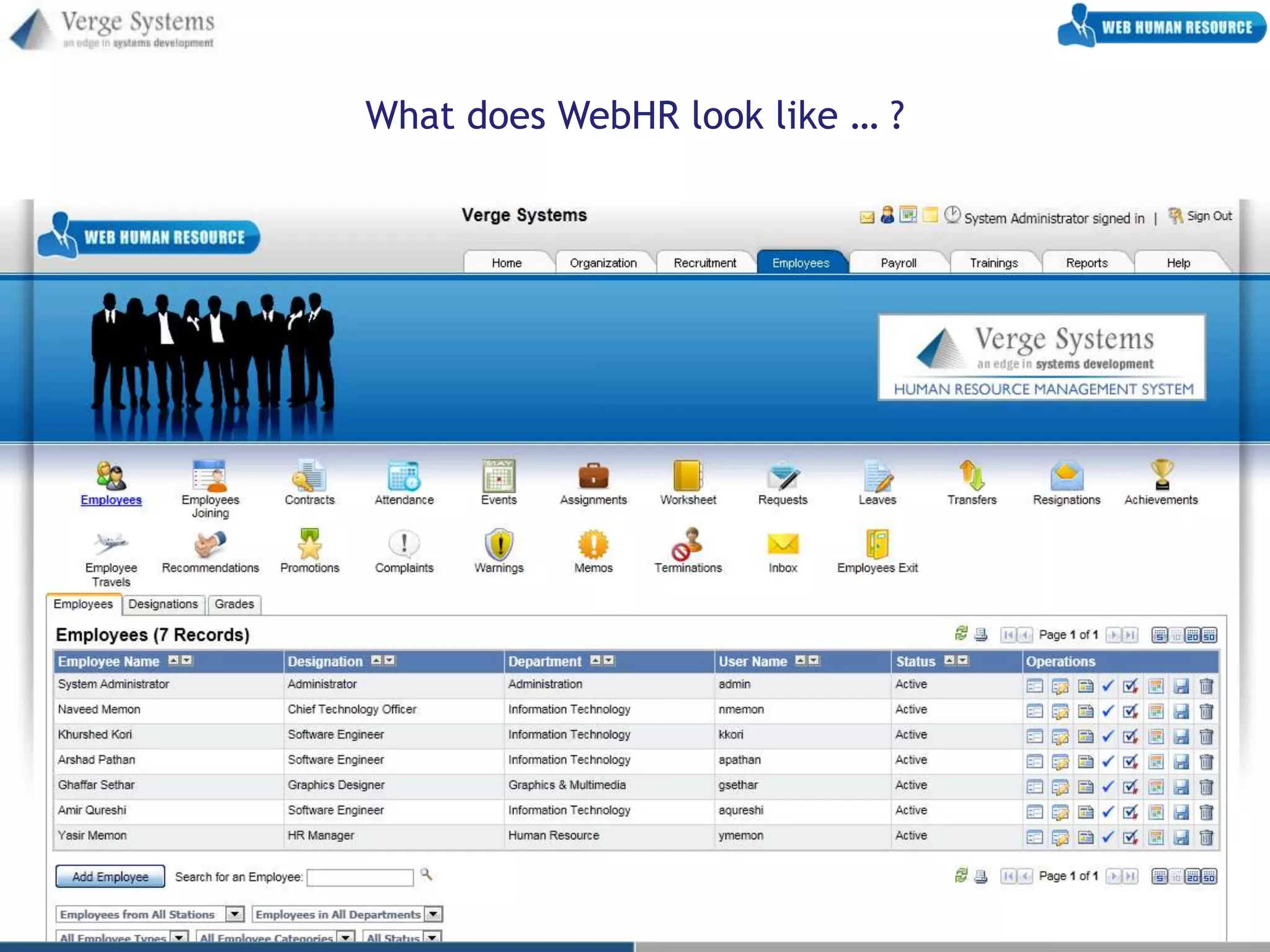Open the Contracts icon

[309, 476]
